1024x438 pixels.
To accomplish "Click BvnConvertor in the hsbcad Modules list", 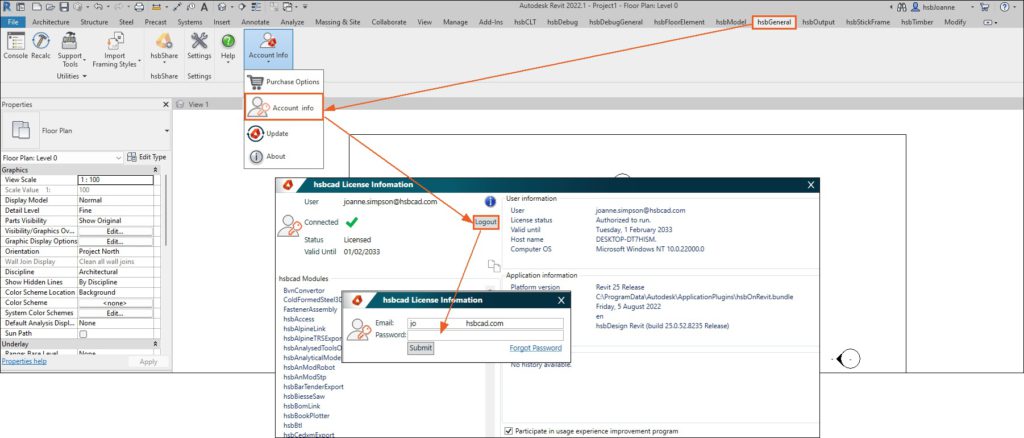I will click(304, 290).
